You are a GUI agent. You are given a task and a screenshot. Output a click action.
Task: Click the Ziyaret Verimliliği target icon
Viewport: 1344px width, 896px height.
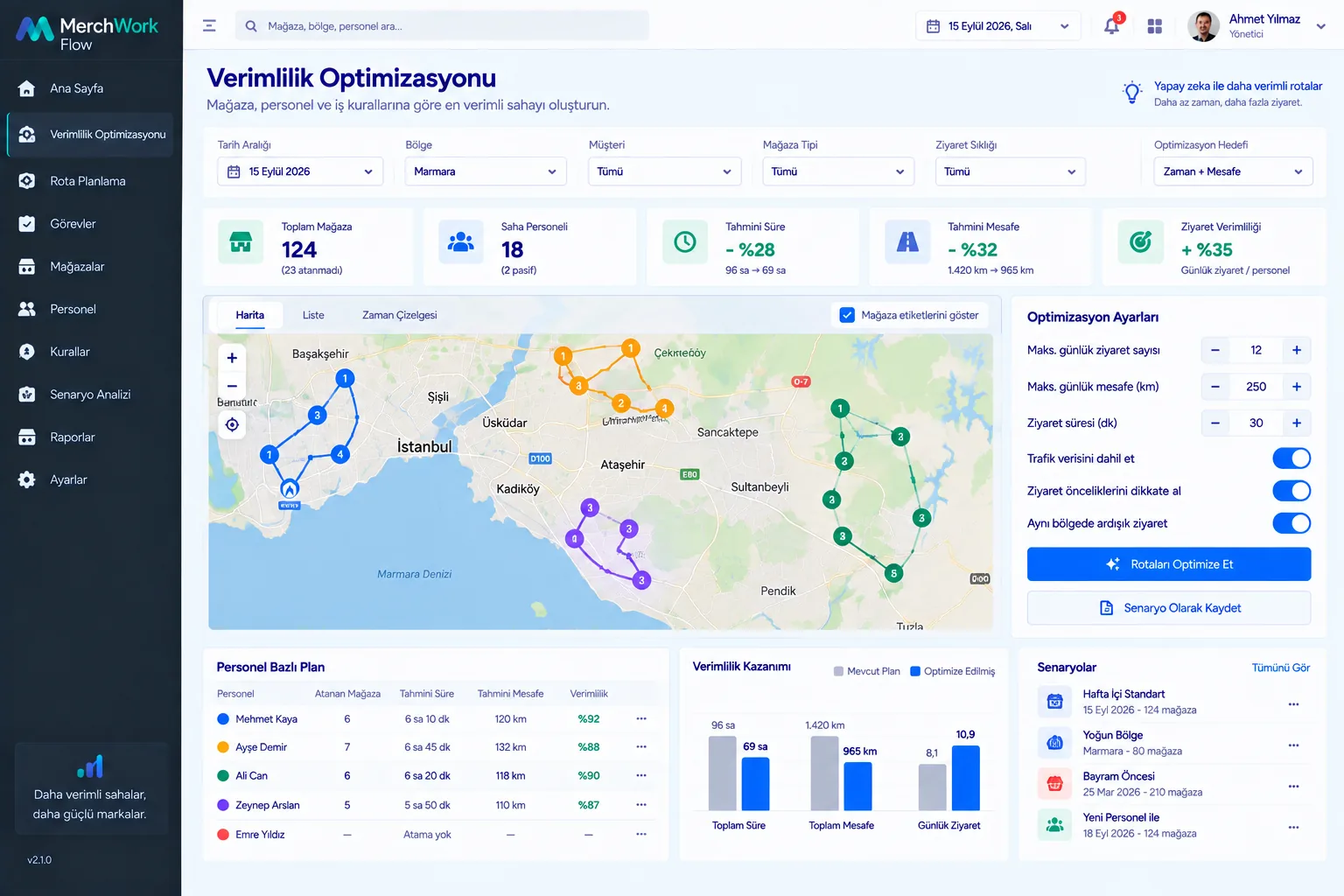(1141, 242)
